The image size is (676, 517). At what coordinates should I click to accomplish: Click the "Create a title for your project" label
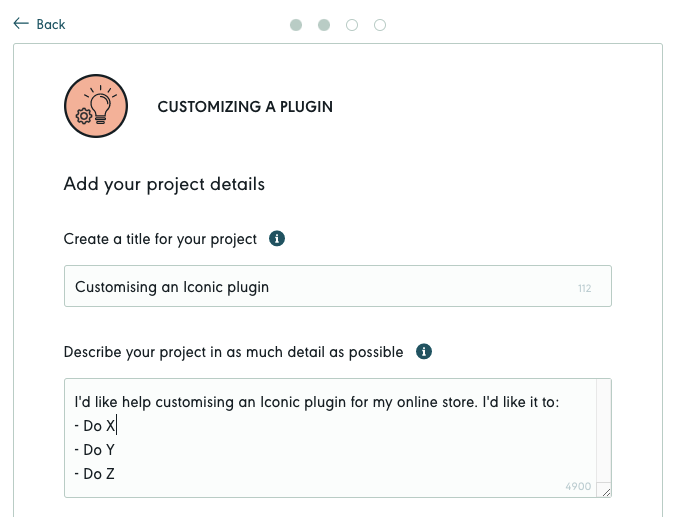160,239
